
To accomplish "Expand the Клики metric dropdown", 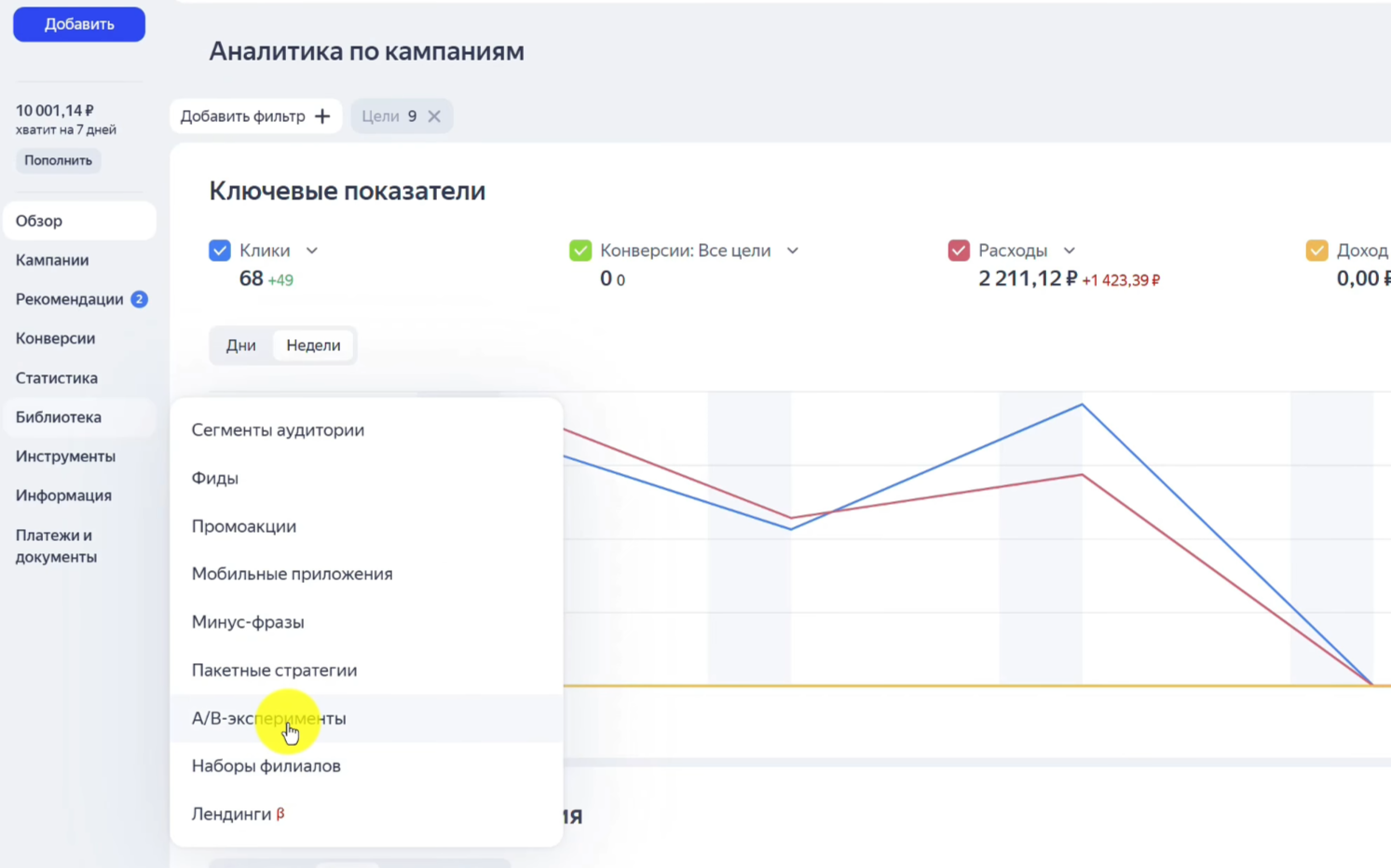I will 311,250.
